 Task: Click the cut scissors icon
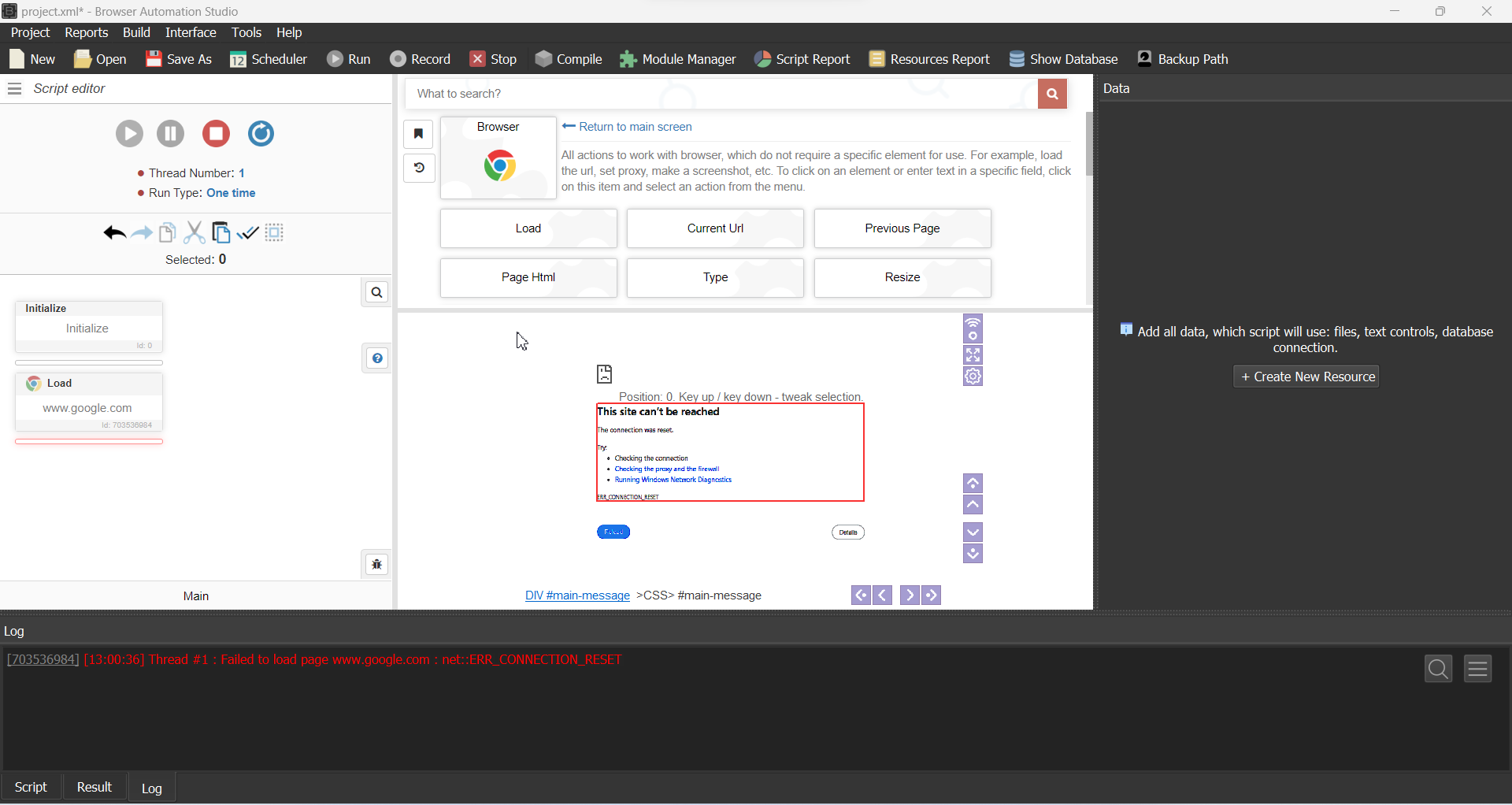click(194, 233)
